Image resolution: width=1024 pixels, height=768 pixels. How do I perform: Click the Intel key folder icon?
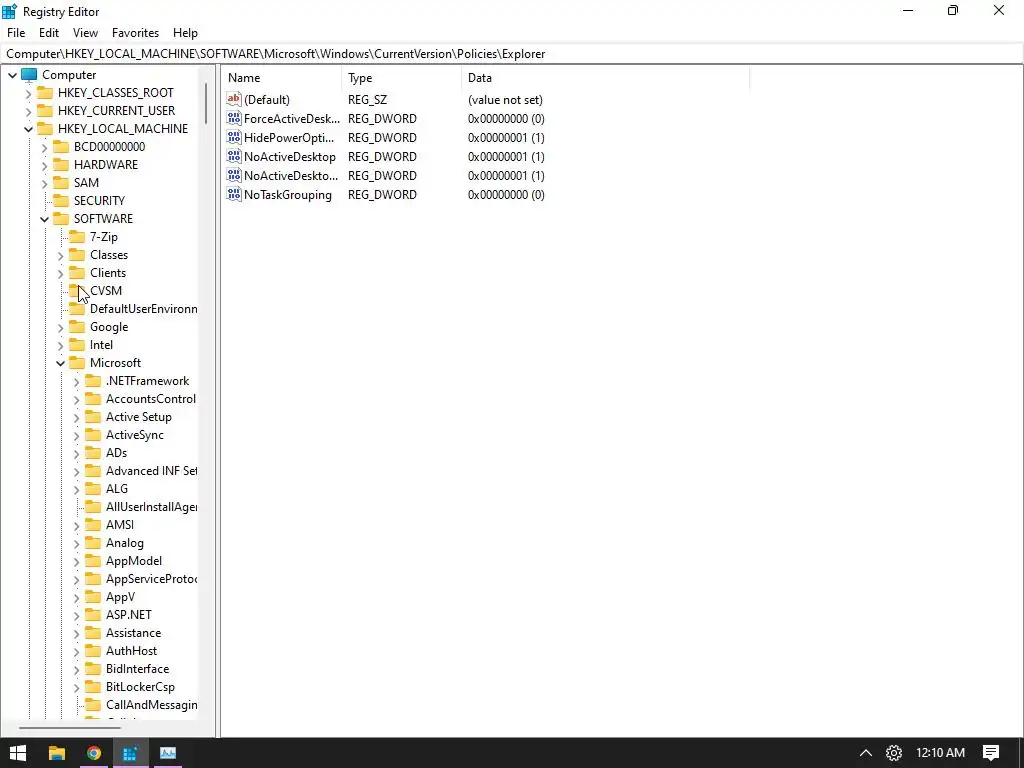[x=77, y=345]
